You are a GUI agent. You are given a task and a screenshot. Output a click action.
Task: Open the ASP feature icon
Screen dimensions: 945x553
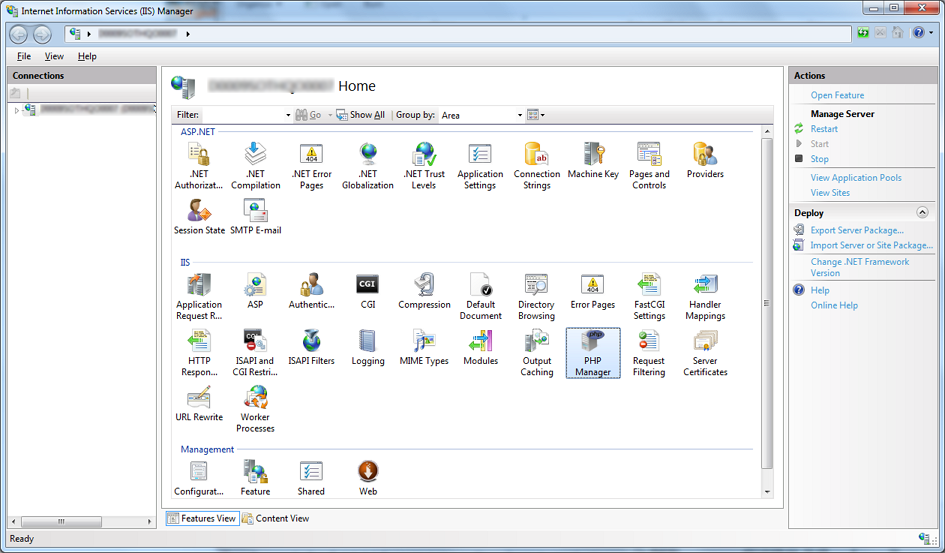click(x=256, y=292)
